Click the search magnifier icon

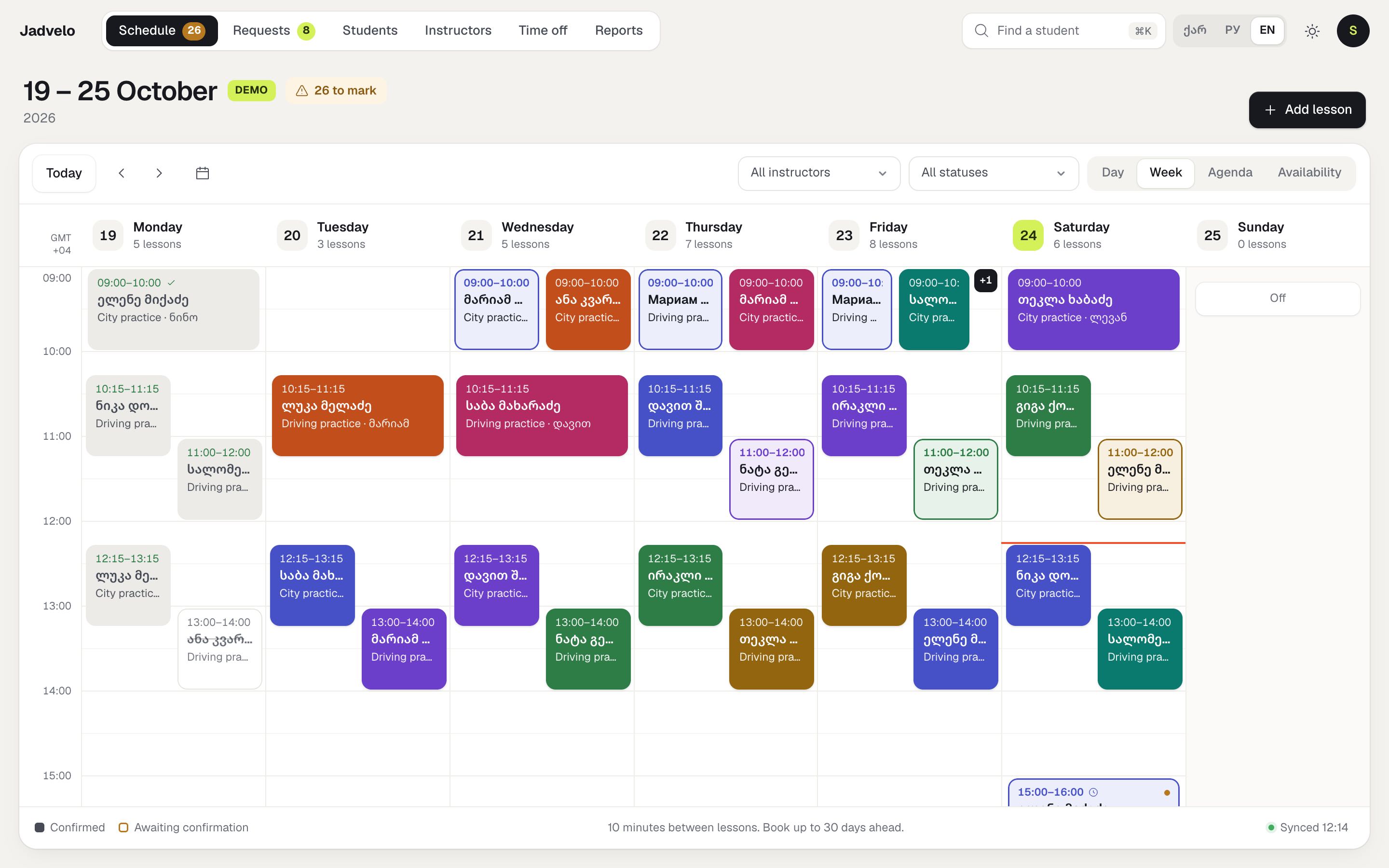coord(981,31)
